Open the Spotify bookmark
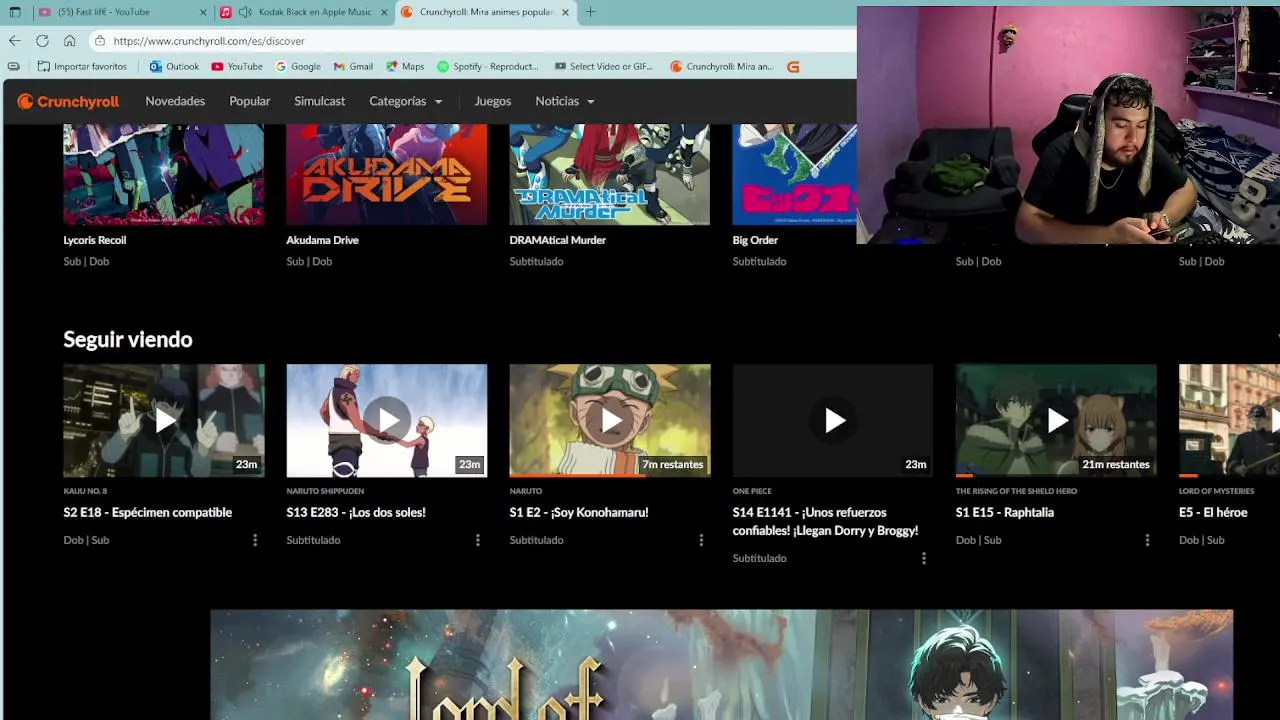 pos(488,67)
